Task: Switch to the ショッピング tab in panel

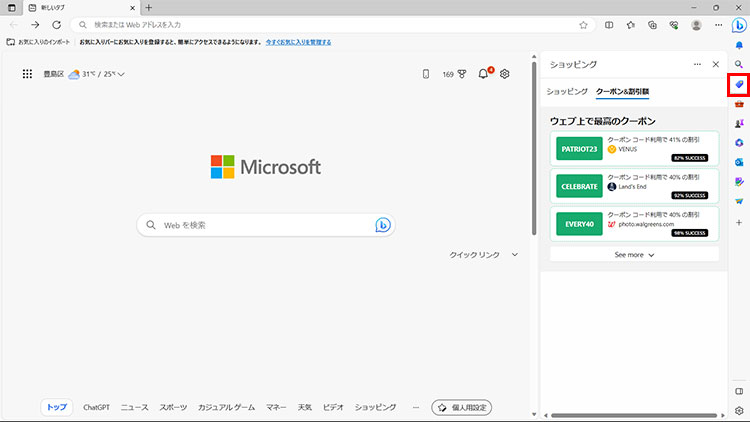Action: [x=567, y=91]
